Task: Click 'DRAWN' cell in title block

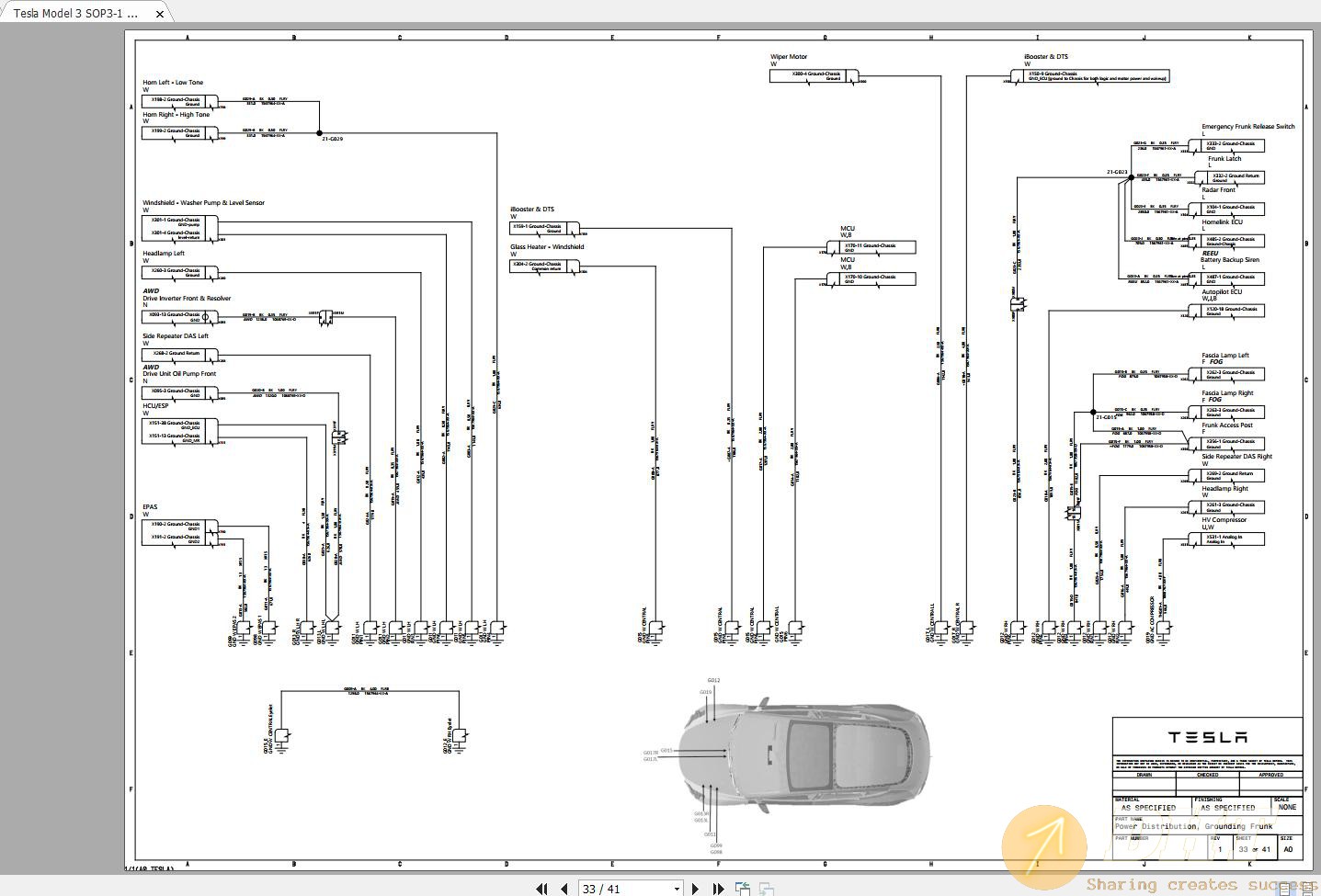Action: 1144,776
